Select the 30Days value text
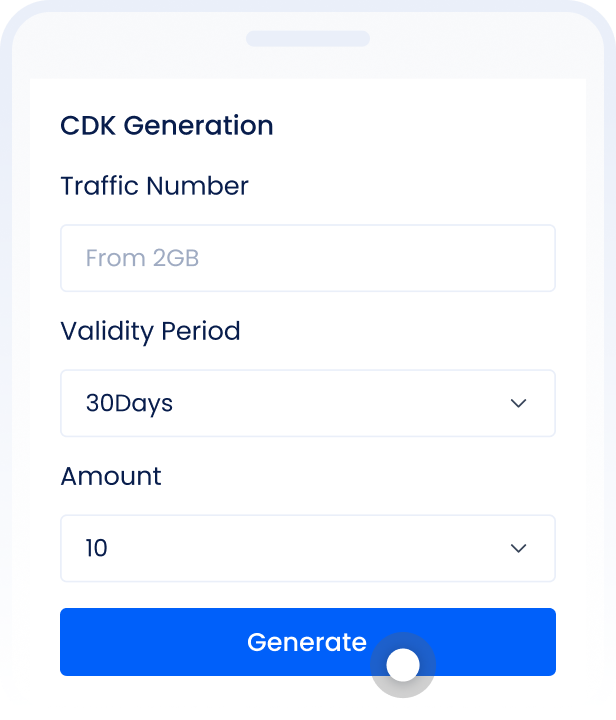616x720 pixels. point(129,403)
